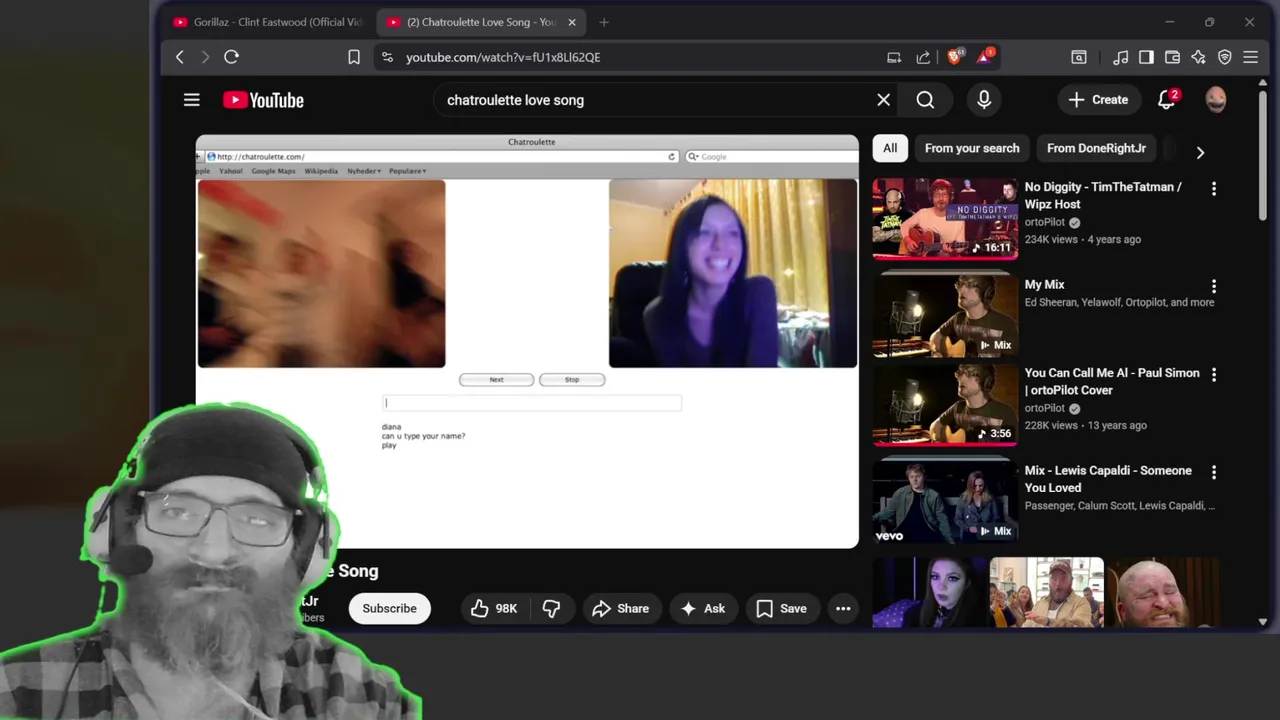Open the Brave VPN shield icon
Screen dimensions: 1280x720
(x=1224, y=57)
